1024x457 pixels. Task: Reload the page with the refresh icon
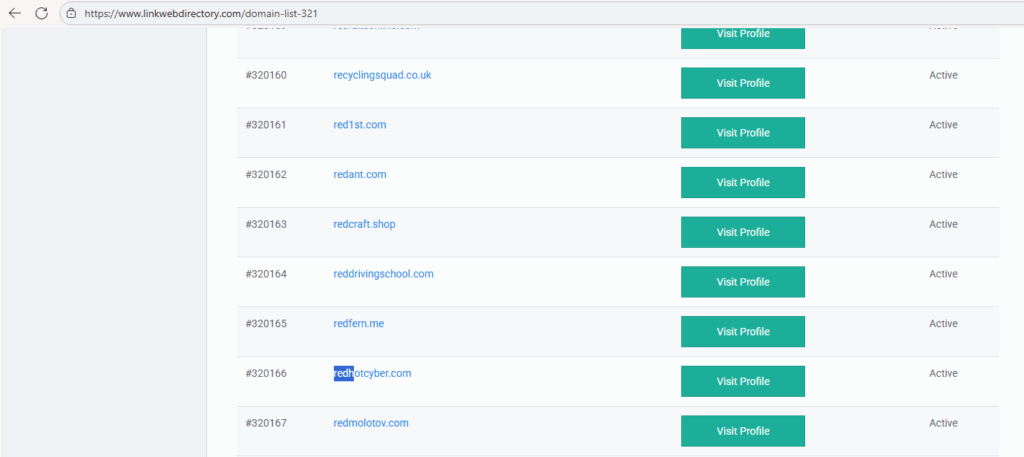(x=41, y=13)
